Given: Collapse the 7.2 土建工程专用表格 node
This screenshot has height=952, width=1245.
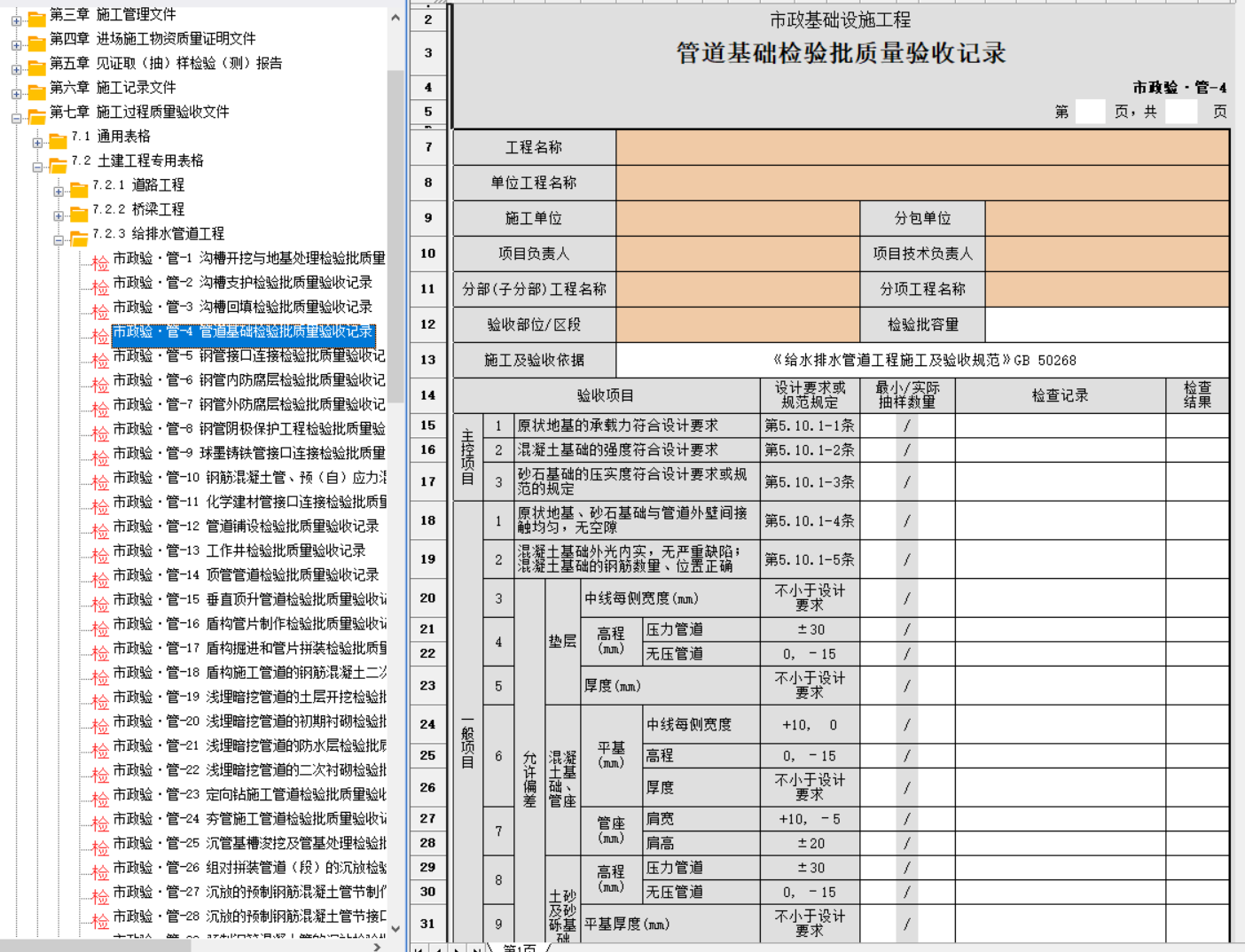Looking at the screenshot, I should point(37,167).
